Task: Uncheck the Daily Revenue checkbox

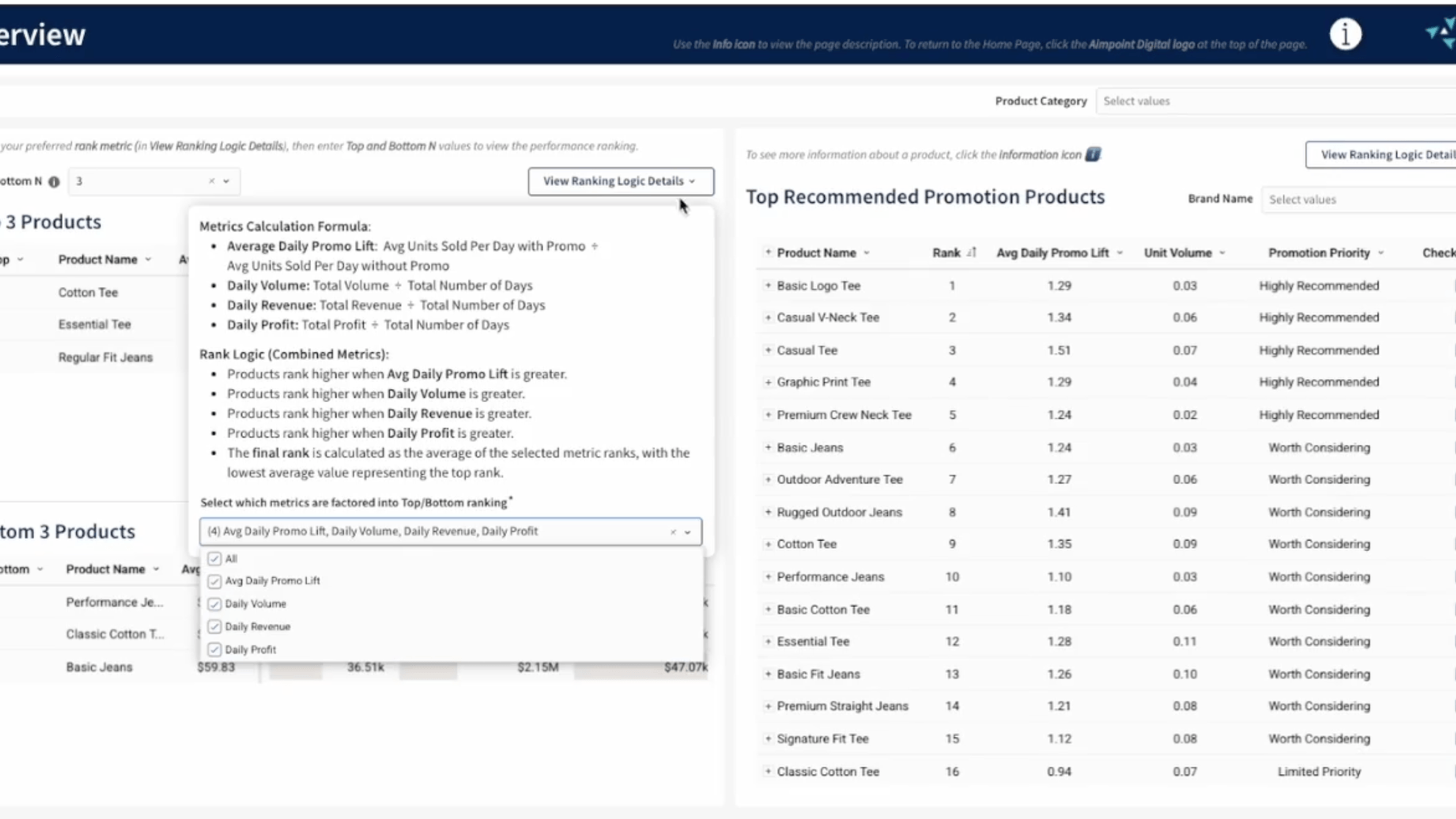Action: tap(214, 627)
